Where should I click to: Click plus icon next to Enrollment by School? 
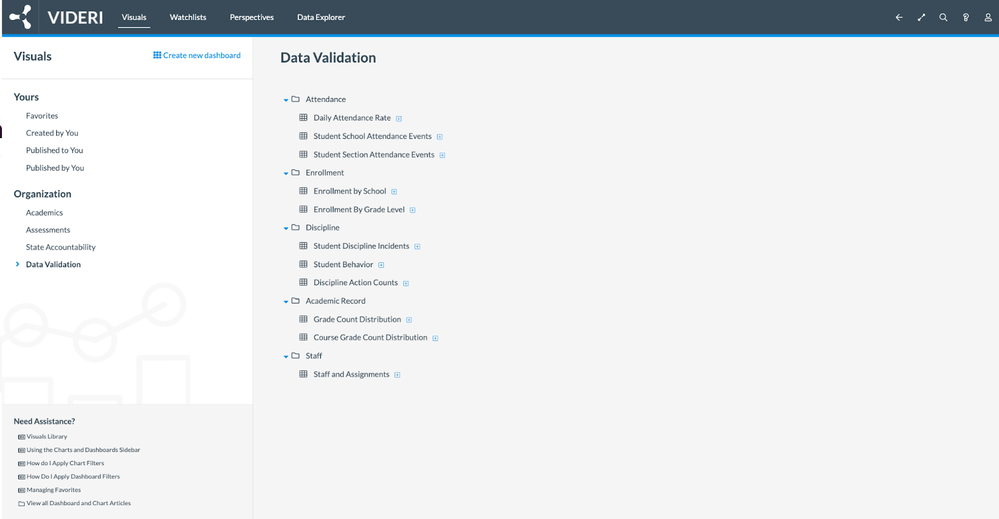(394, 192)
